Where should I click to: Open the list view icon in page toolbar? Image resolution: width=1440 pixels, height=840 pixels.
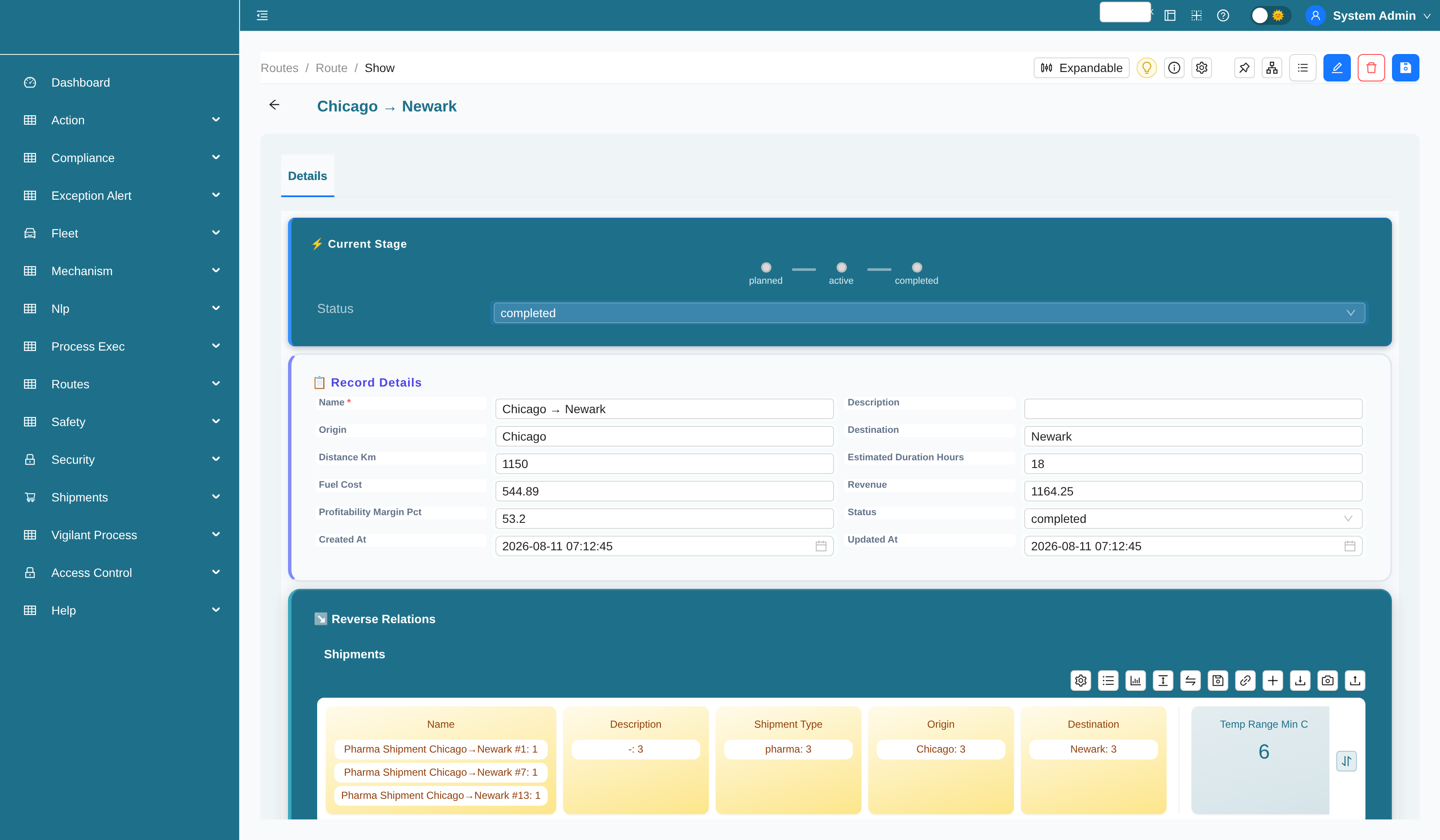1303,68
